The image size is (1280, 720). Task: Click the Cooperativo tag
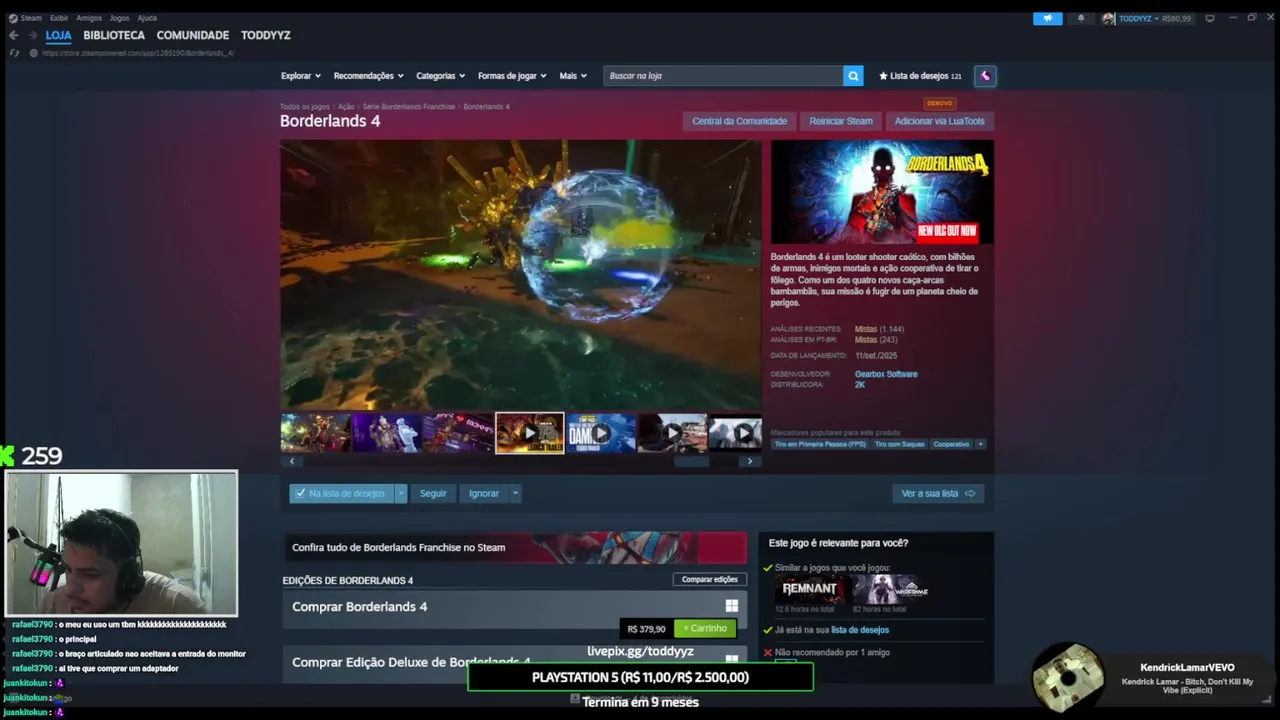coord(951,444)
